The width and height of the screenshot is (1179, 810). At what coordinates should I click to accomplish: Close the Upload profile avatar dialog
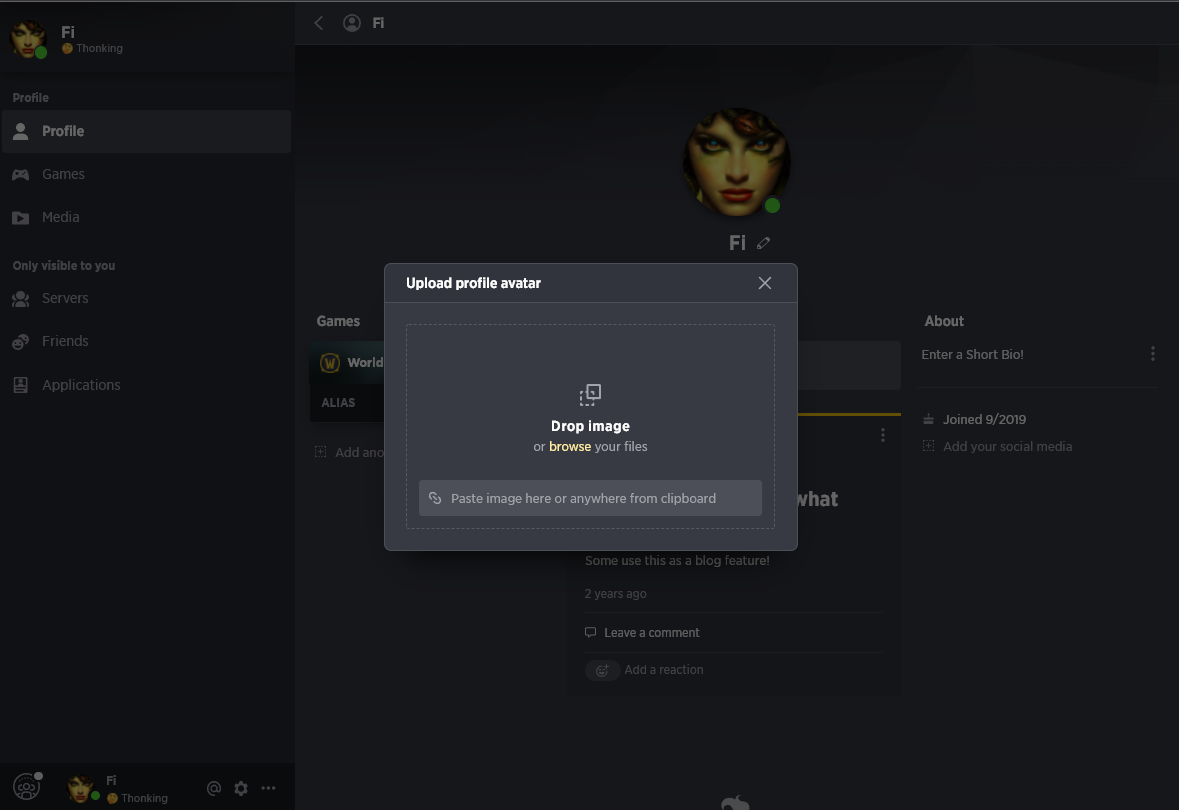(765, 283)
